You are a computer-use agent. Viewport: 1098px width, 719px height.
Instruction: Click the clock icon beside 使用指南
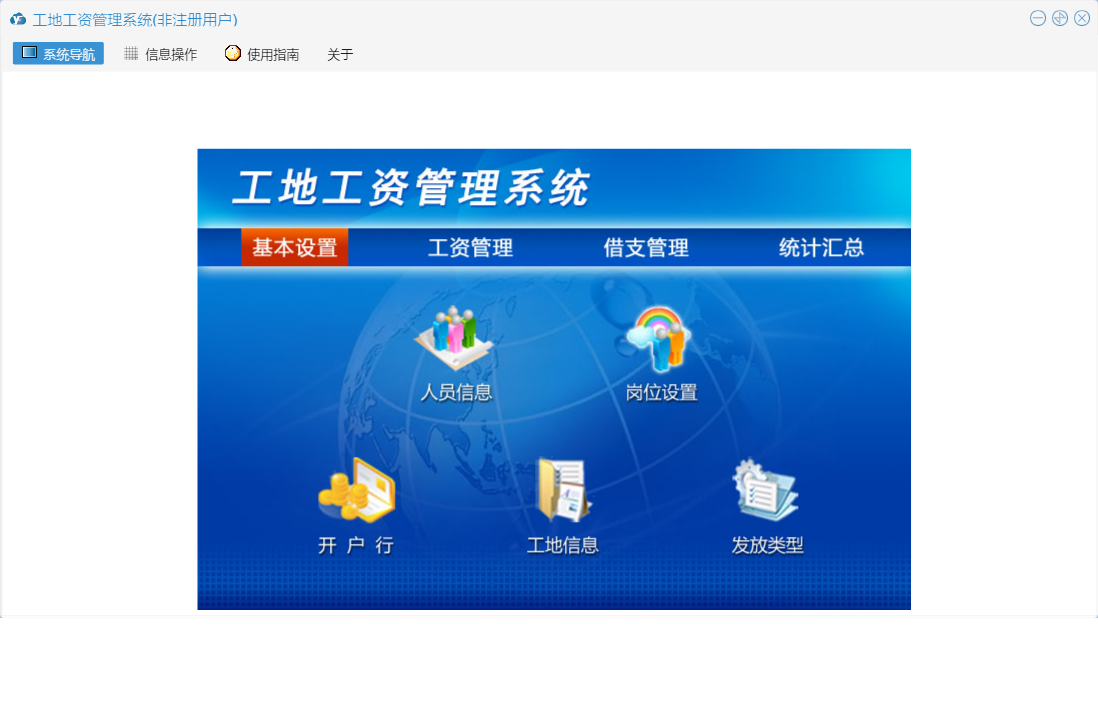pyautogui.click(x=233, y=54)
